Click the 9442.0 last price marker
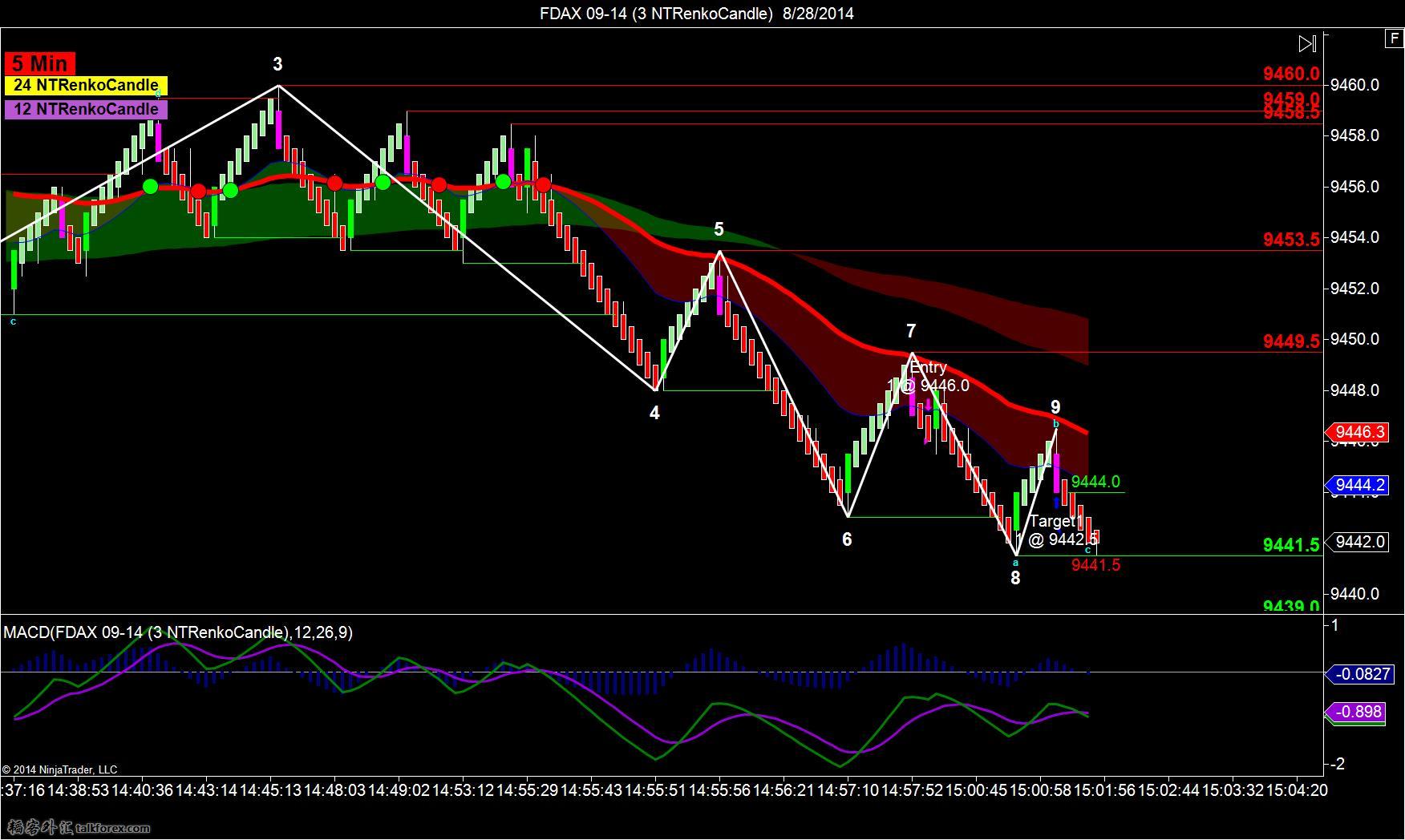 tap(1358, 542)
